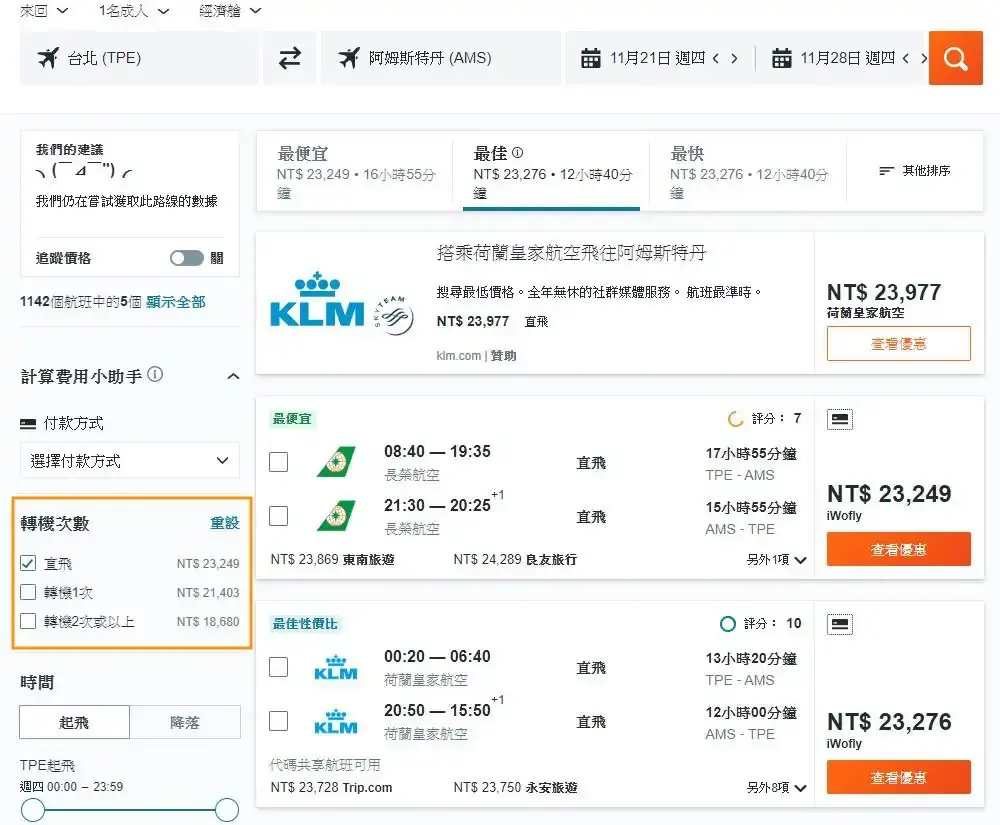Click the score circle icon for 評分 7

tap(735, 419)
